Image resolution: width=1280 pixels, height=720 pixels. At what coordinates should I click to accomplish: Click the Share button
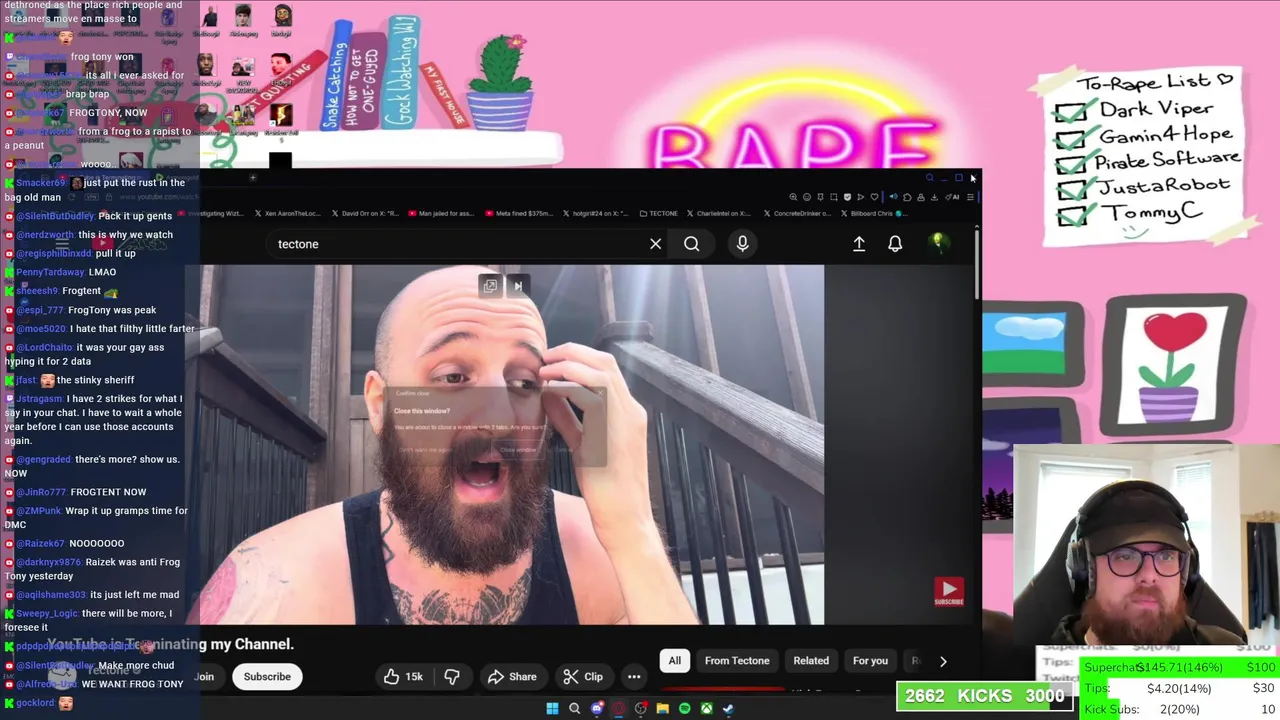pos(512,677)
